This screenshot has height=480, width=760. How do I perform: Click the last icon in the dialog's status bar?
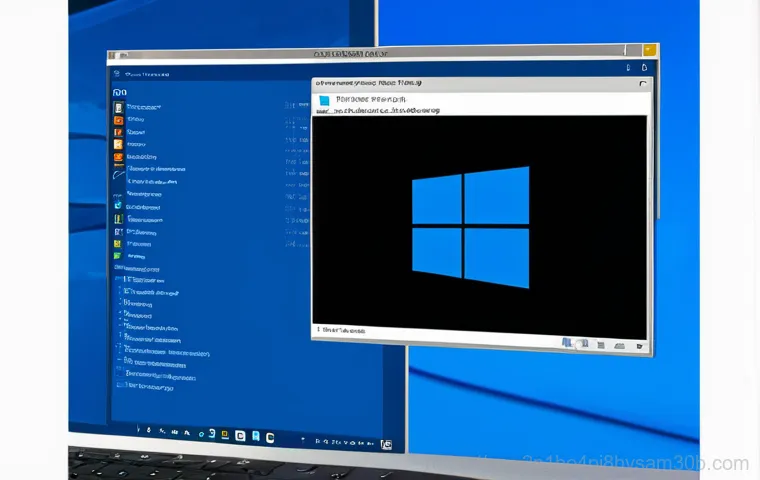(x=639, y=346)
